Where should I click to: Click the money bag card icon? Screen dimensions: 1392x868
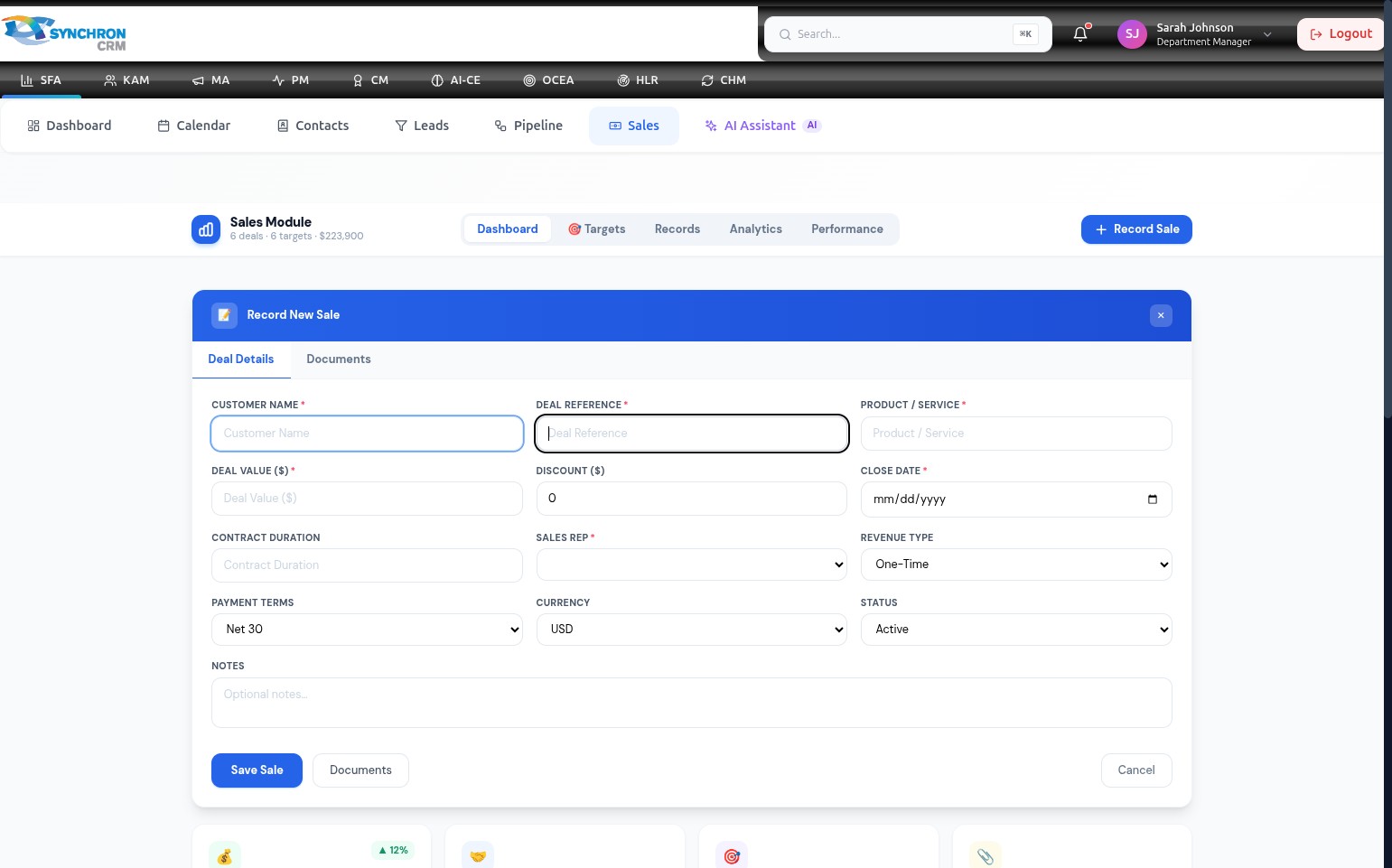[x=225, y=855]
